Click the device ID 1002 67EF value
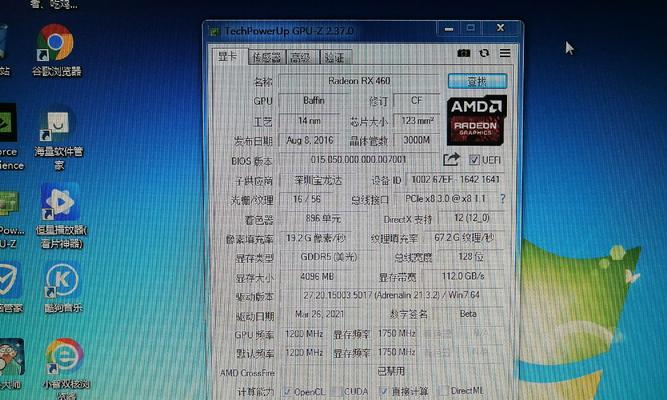 tap(456, 180)
